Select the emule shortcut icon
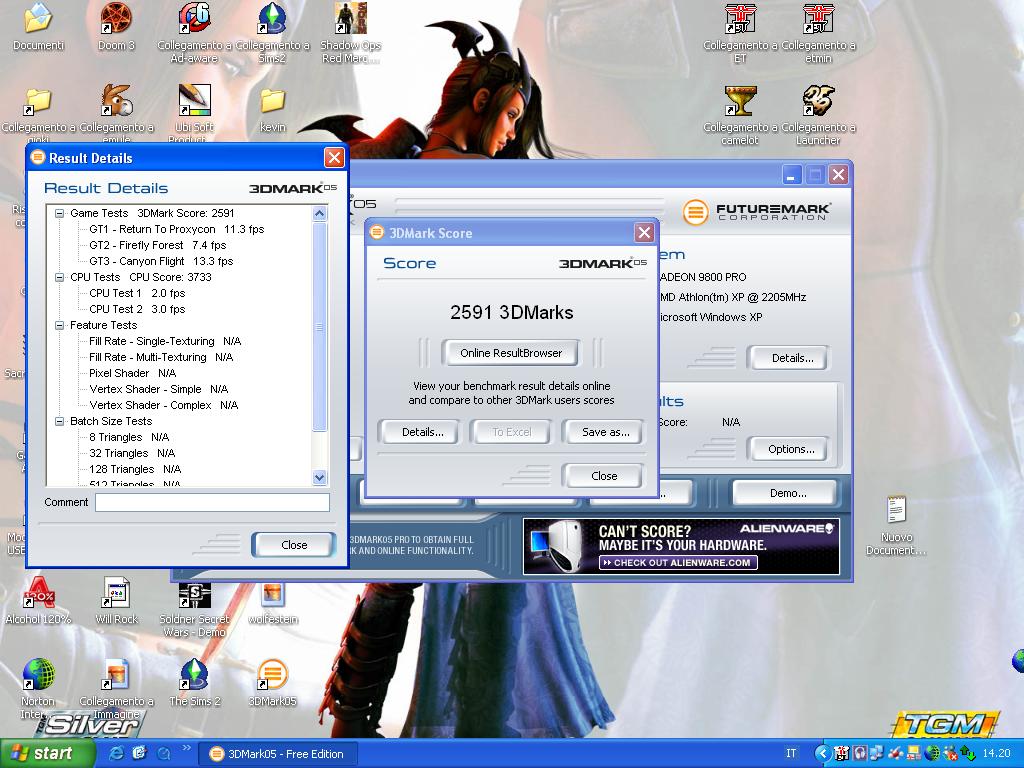The height and width of the screenshot is (768, 1024). (x=116, y=101)
